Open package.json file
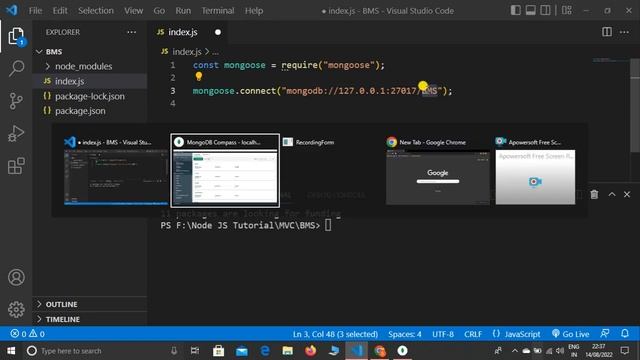Image resolution: width=640 pixels, height=360 pixels. point(90,111)
